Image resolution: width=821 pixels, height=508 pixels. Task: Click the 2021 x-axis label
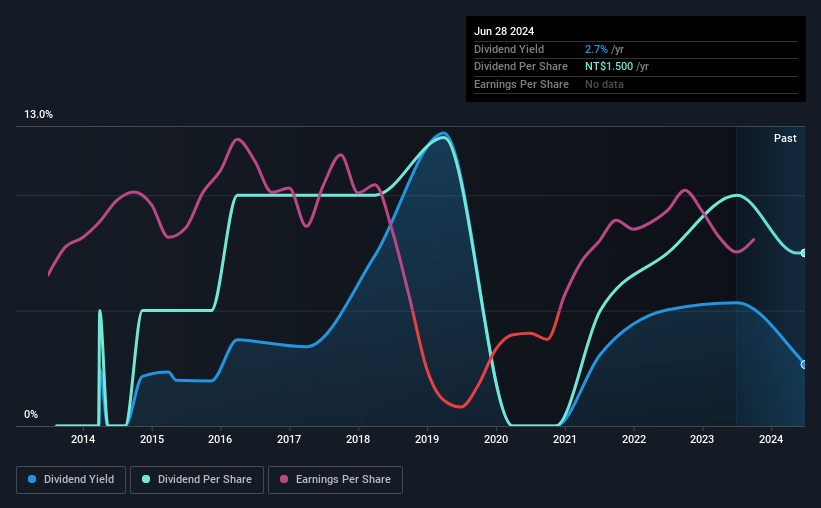point(565,439)
